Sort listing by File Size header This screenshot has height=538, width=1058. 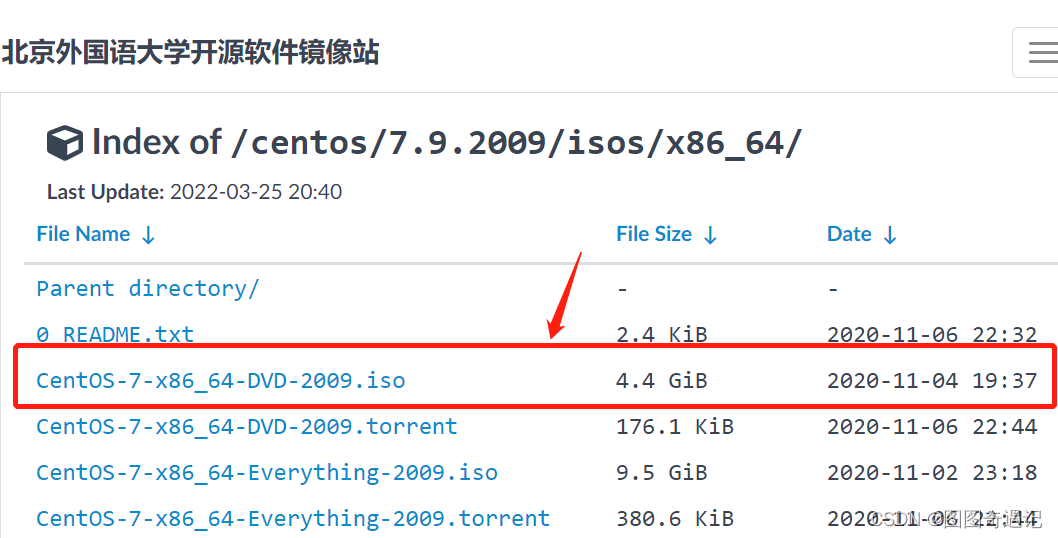coord(654,234)
